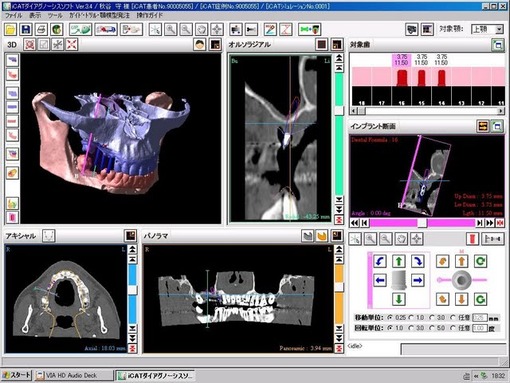Select the zoom-out magnifier in main toolbar
The image size is (510, 383).
pos(186,30)
